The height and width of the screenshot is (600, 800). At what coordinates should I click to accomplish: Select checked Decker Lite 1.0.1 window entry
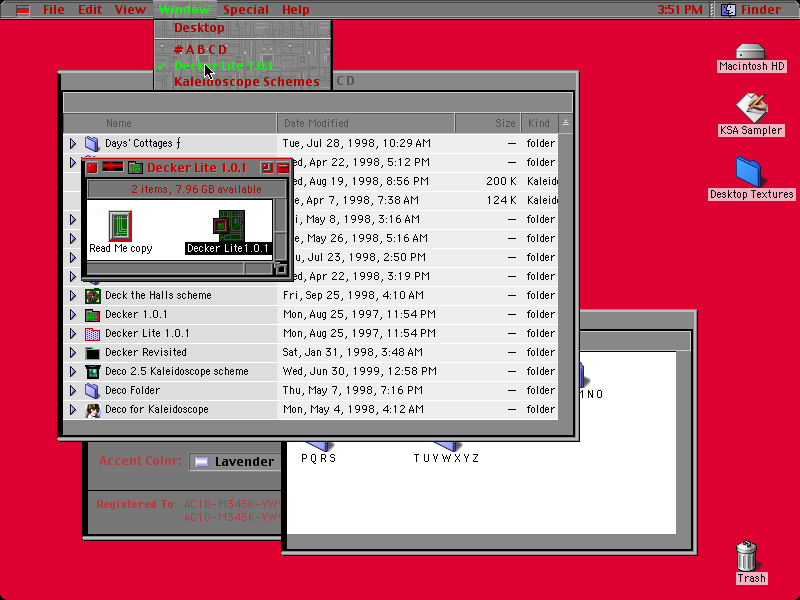click(x=223, y=65)
